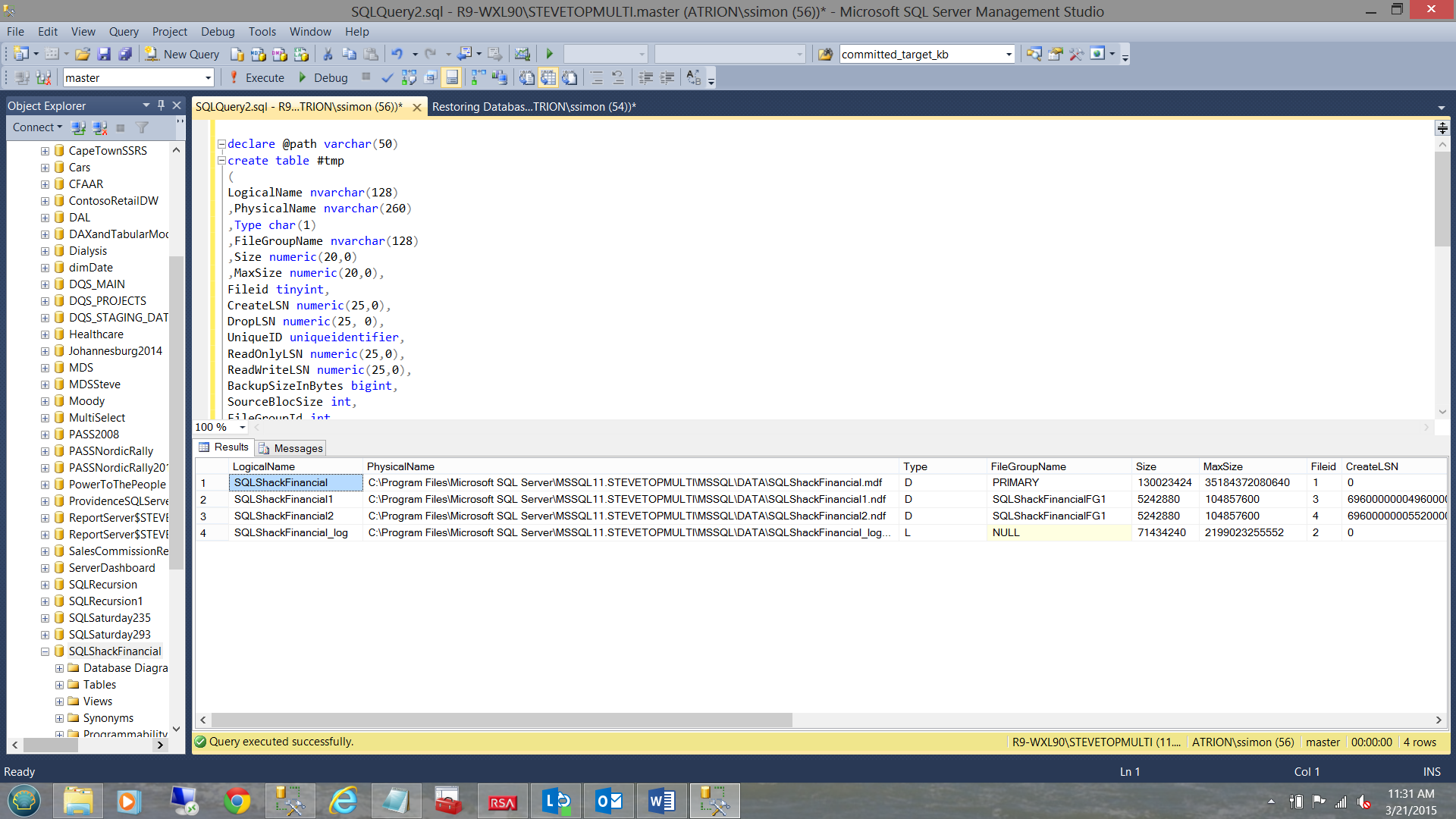Switch to the Messages tab

[291, 448]
